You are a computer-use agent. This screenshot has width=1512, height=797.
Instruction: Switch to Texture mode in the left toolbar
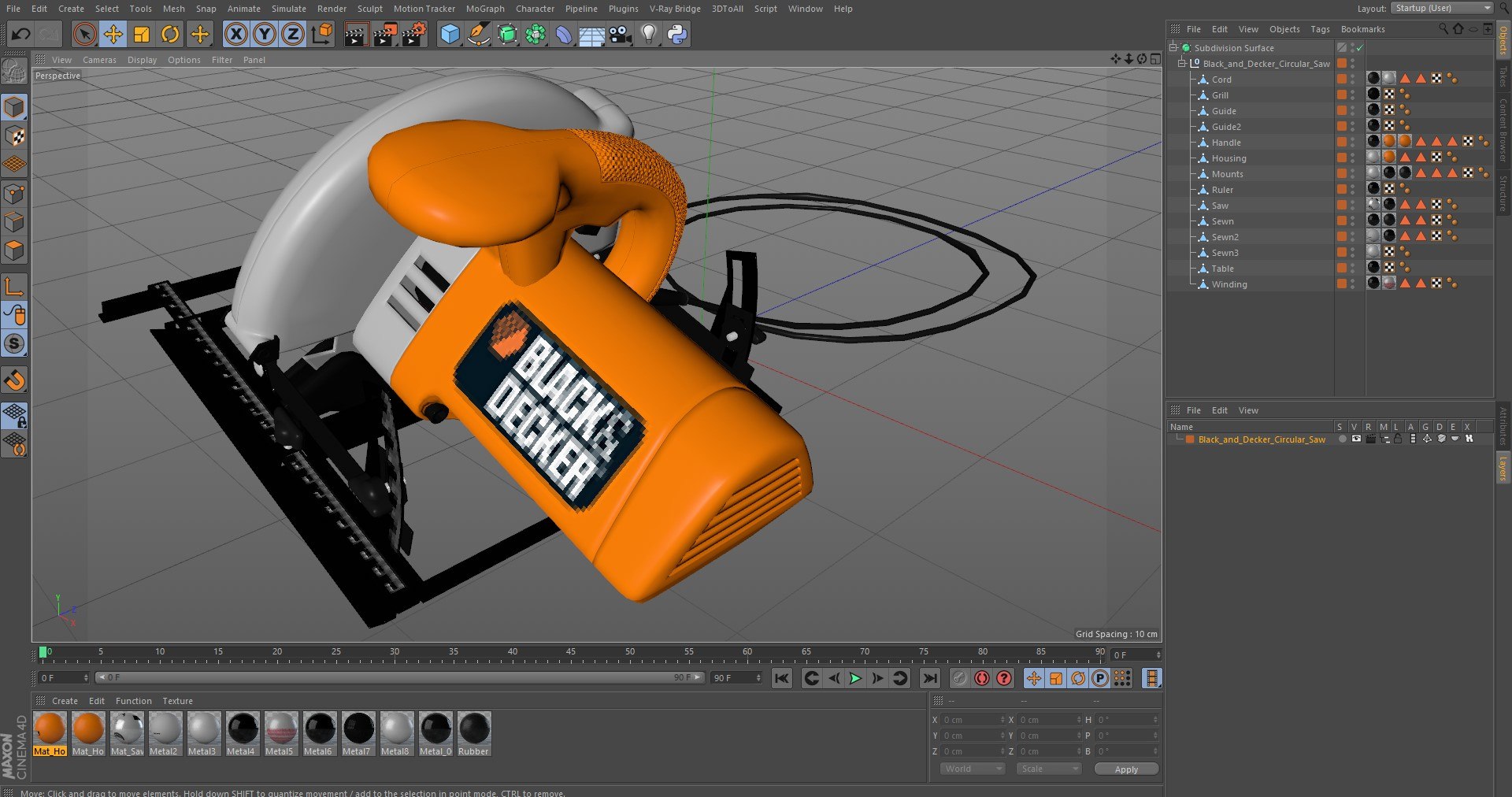pos(14,135)
